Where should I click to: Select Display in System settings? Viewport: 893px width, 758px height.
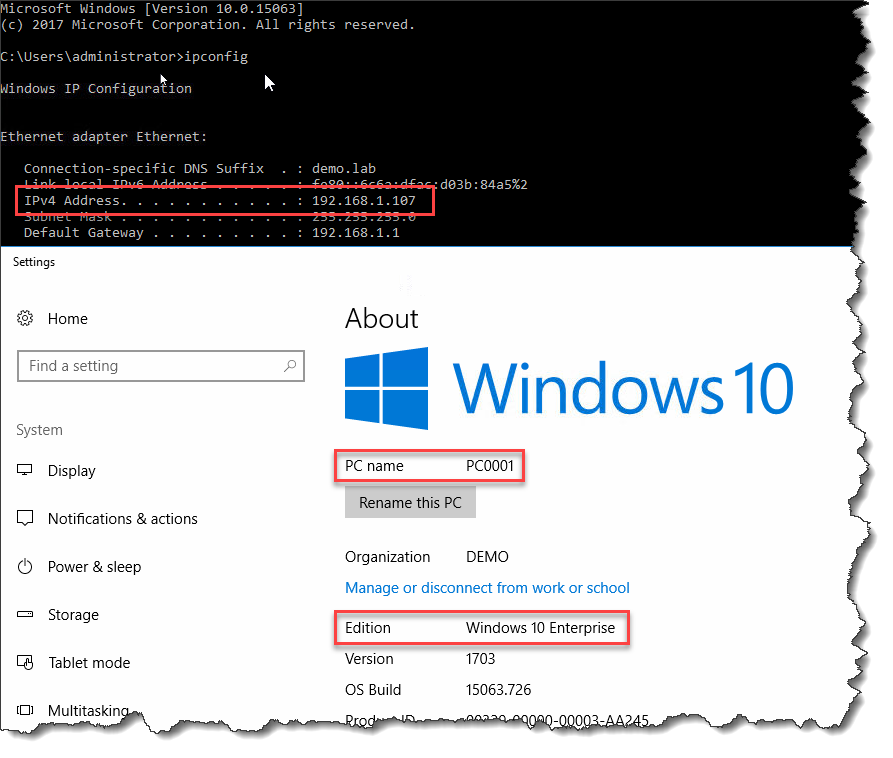tap(72, 471)
